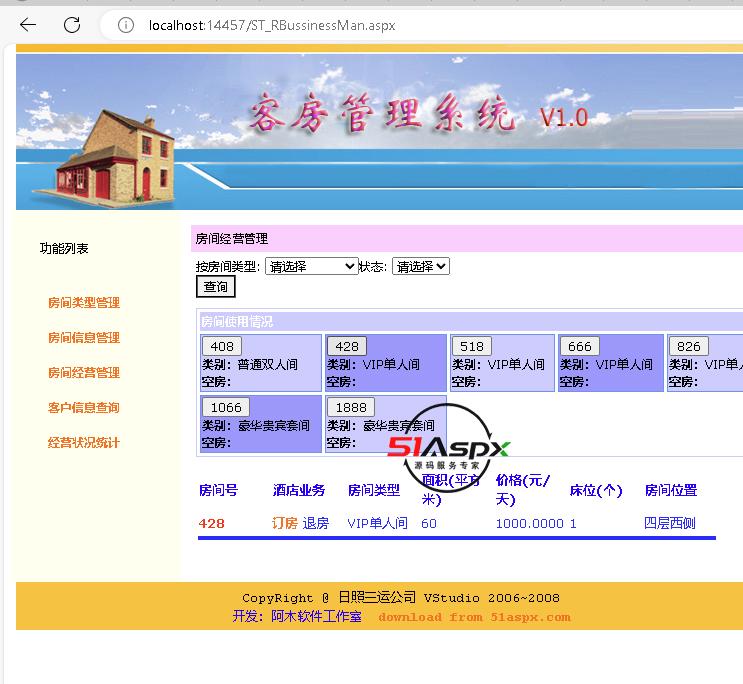Click the 退房 checkout link

[316, 523]
